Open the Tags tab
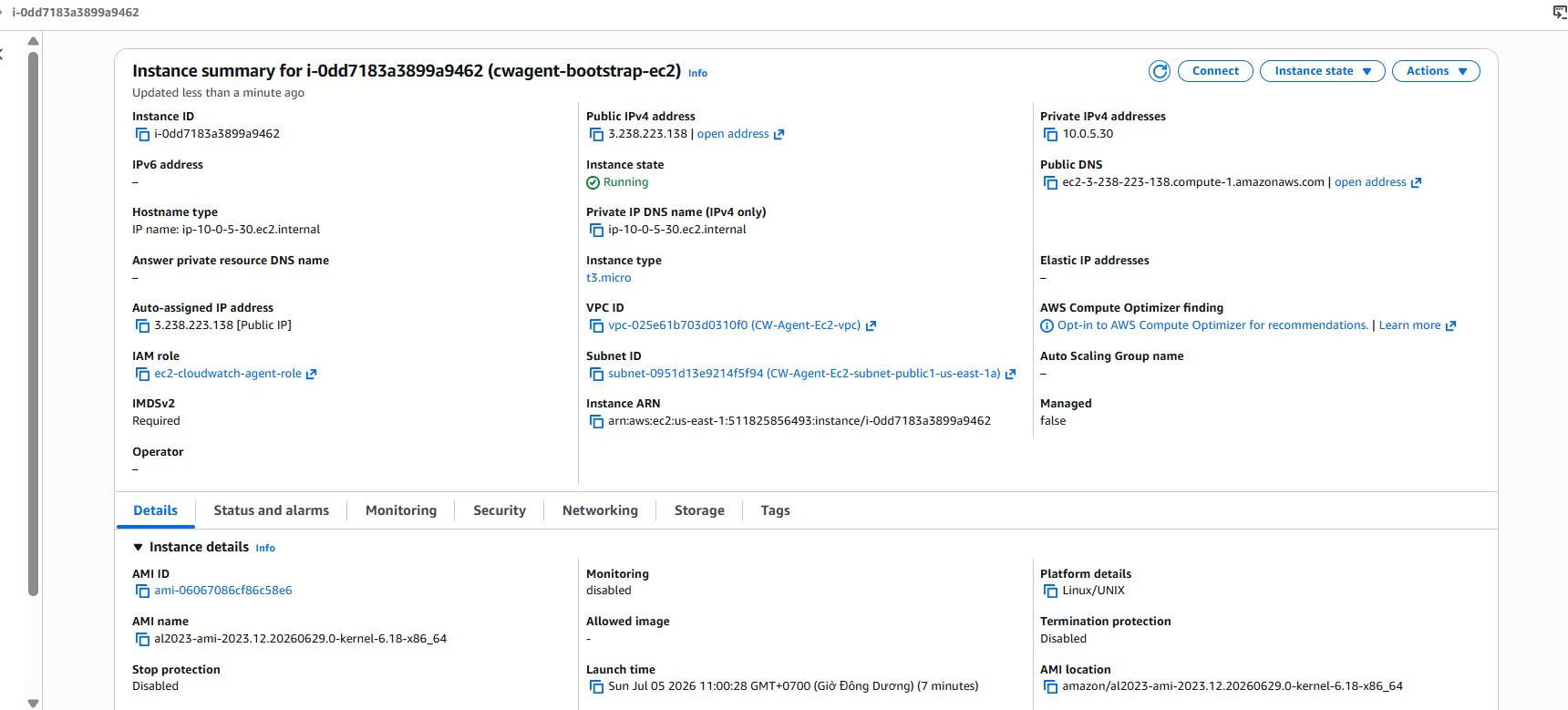This screenshot has width=1568, height=710. pos(775,510)
